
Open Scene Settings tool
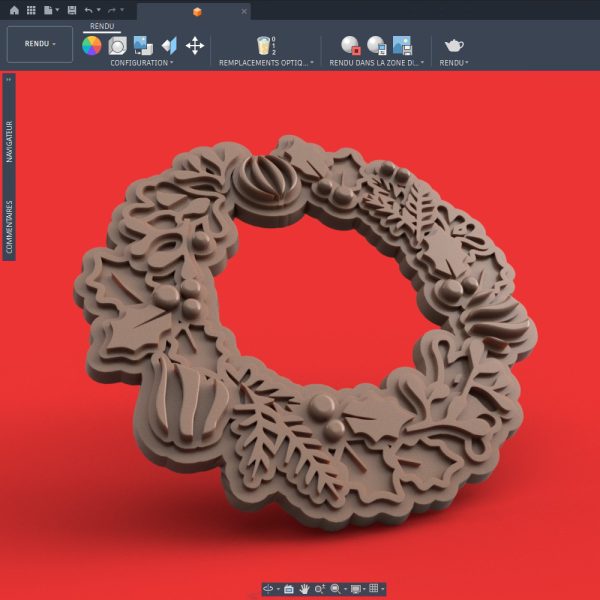[117, 46]
